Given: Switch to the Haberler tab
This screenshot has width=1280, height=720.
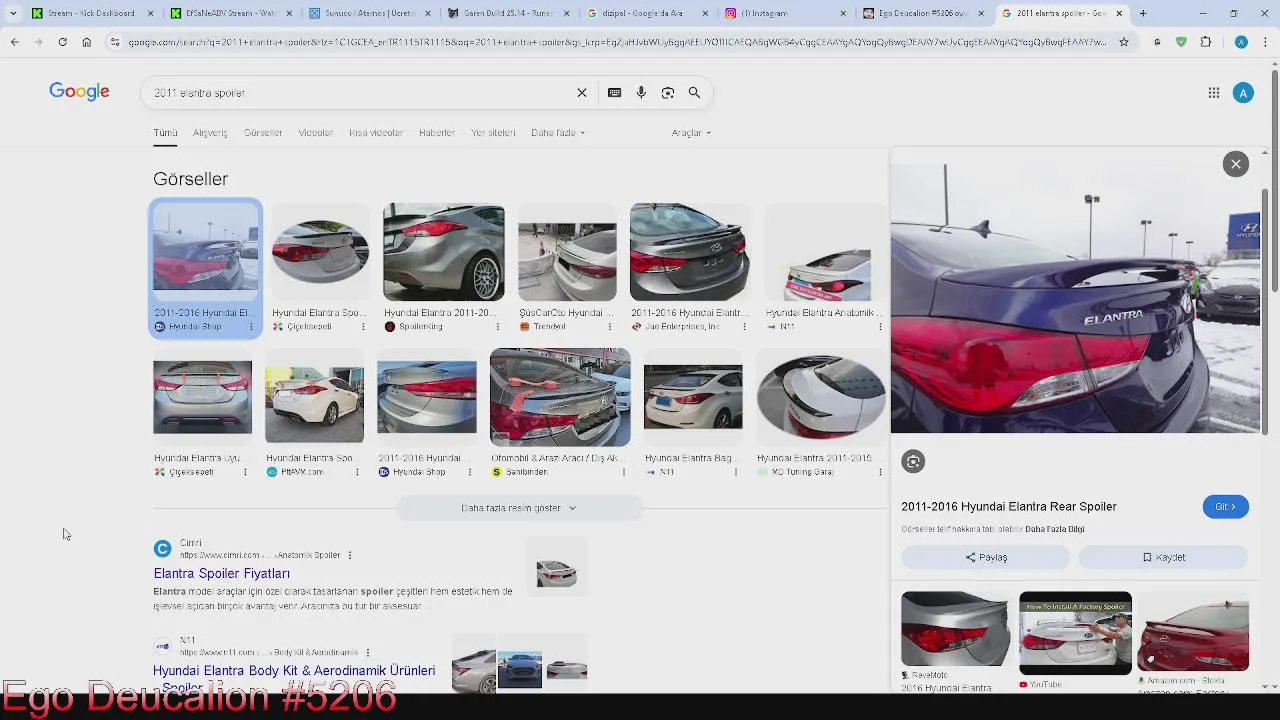Looking at the screenshot, I should click(437, 132).
